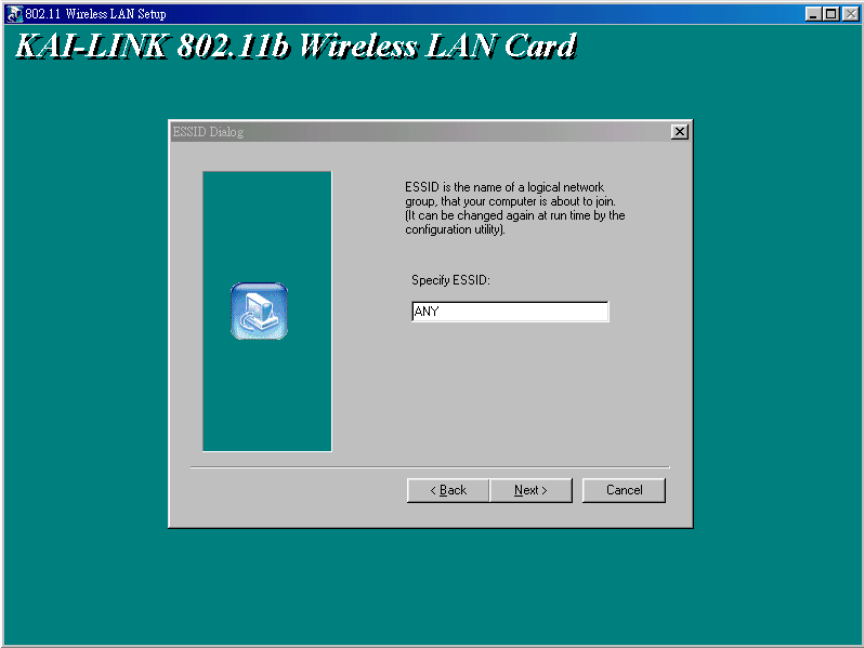This screenshot has height=648, width=864.
Task: Close the ESSID Dialog with X
Action: pos(679,132)
